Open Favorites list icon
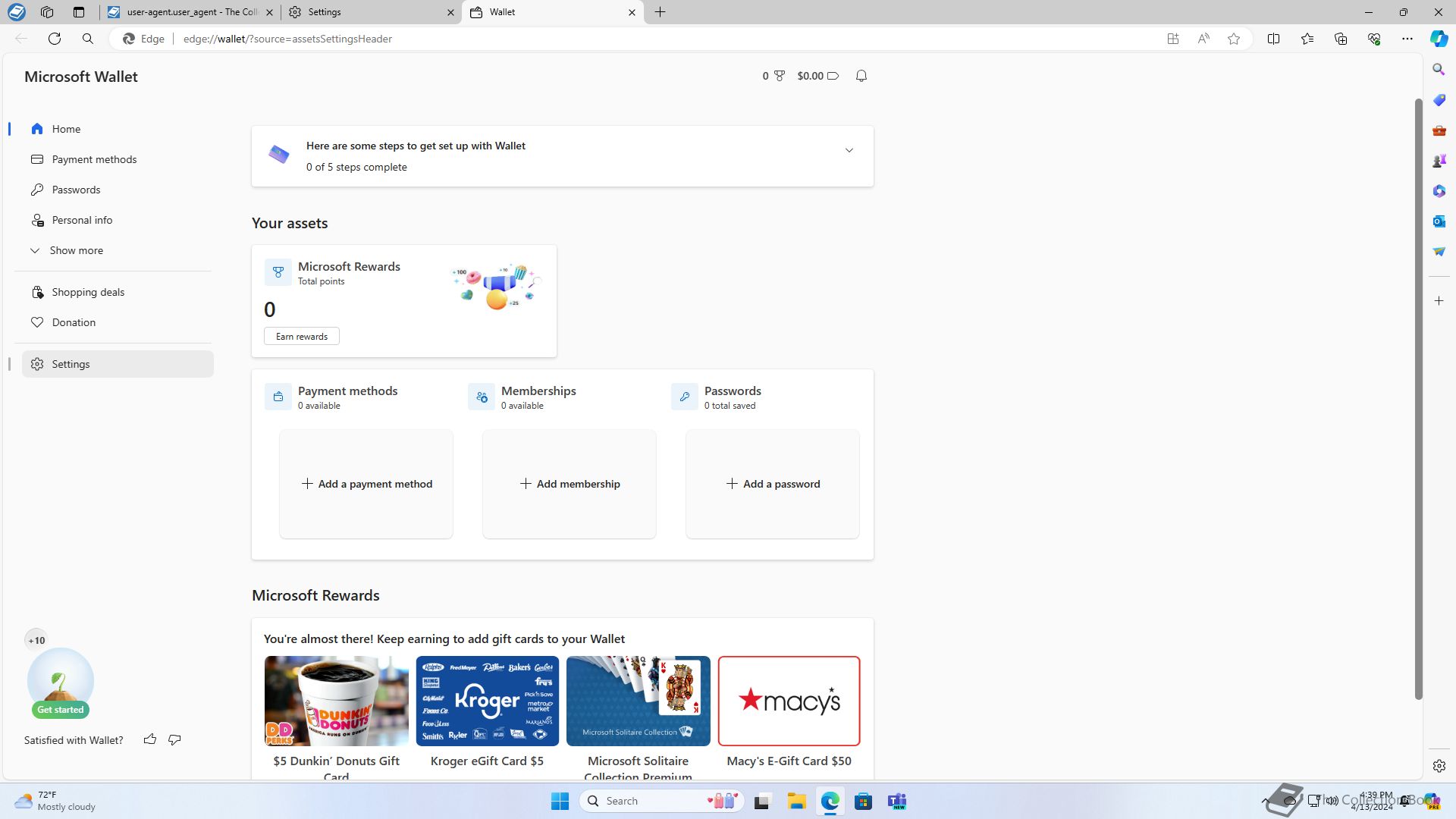Image resolution: width=1456 pixels, height=819 pixels. coord(1307,39)
